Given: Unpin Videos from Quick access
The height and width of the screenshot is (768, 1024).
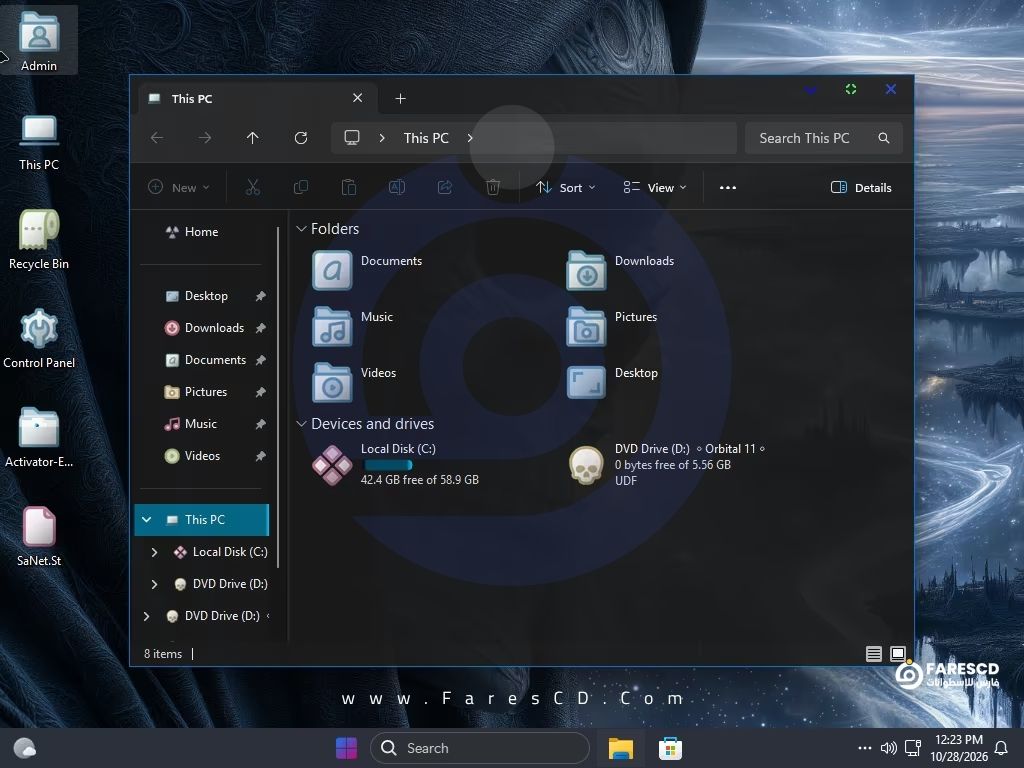Looking at the screenshot, I should (x=260, y=456).
